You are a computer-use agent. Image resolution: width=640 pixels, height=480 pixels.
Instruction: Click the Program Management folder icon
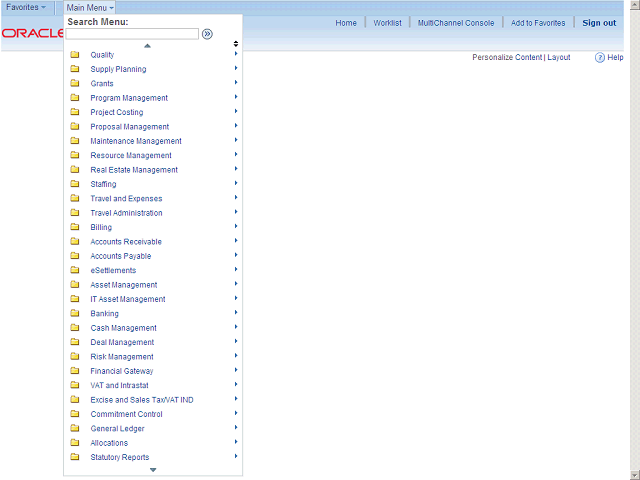[x=75, y=98]
